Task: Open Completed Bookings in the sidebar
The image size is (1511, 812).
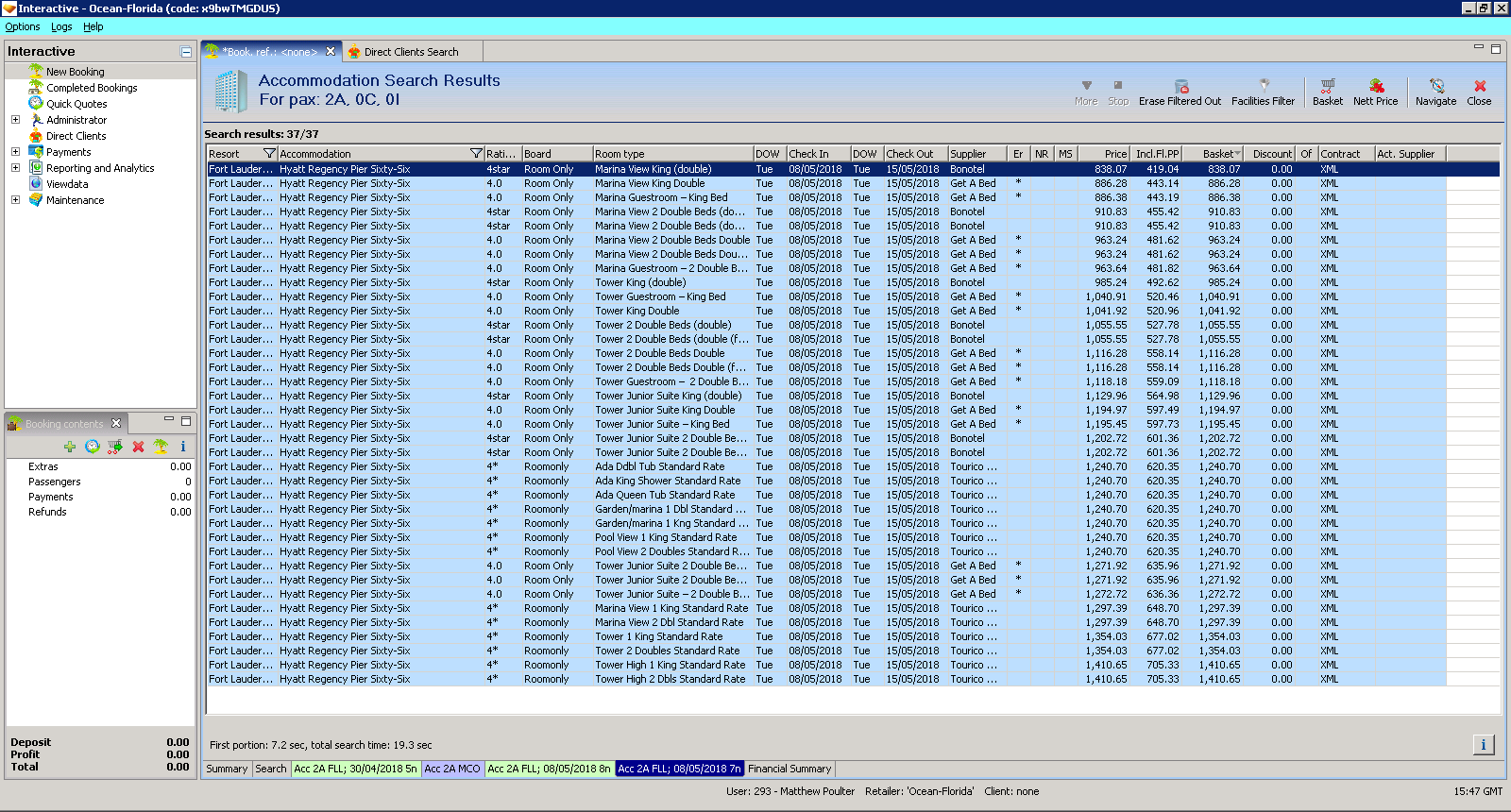Action: [x=92, y=88]
